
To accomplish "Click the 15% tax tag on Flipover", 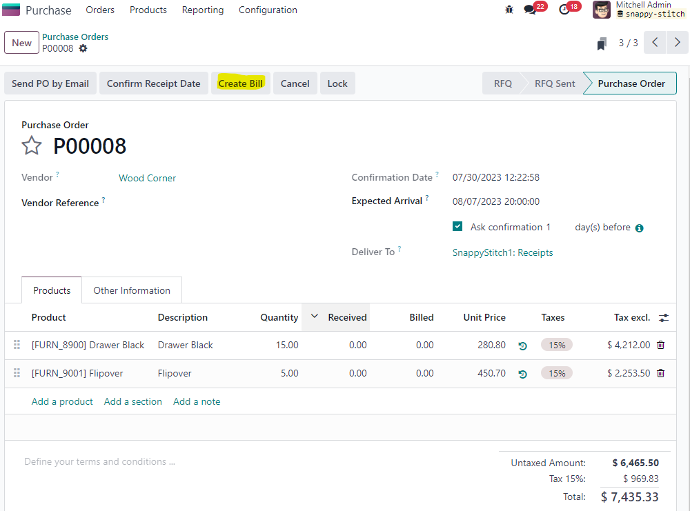I will pos(557,373).
